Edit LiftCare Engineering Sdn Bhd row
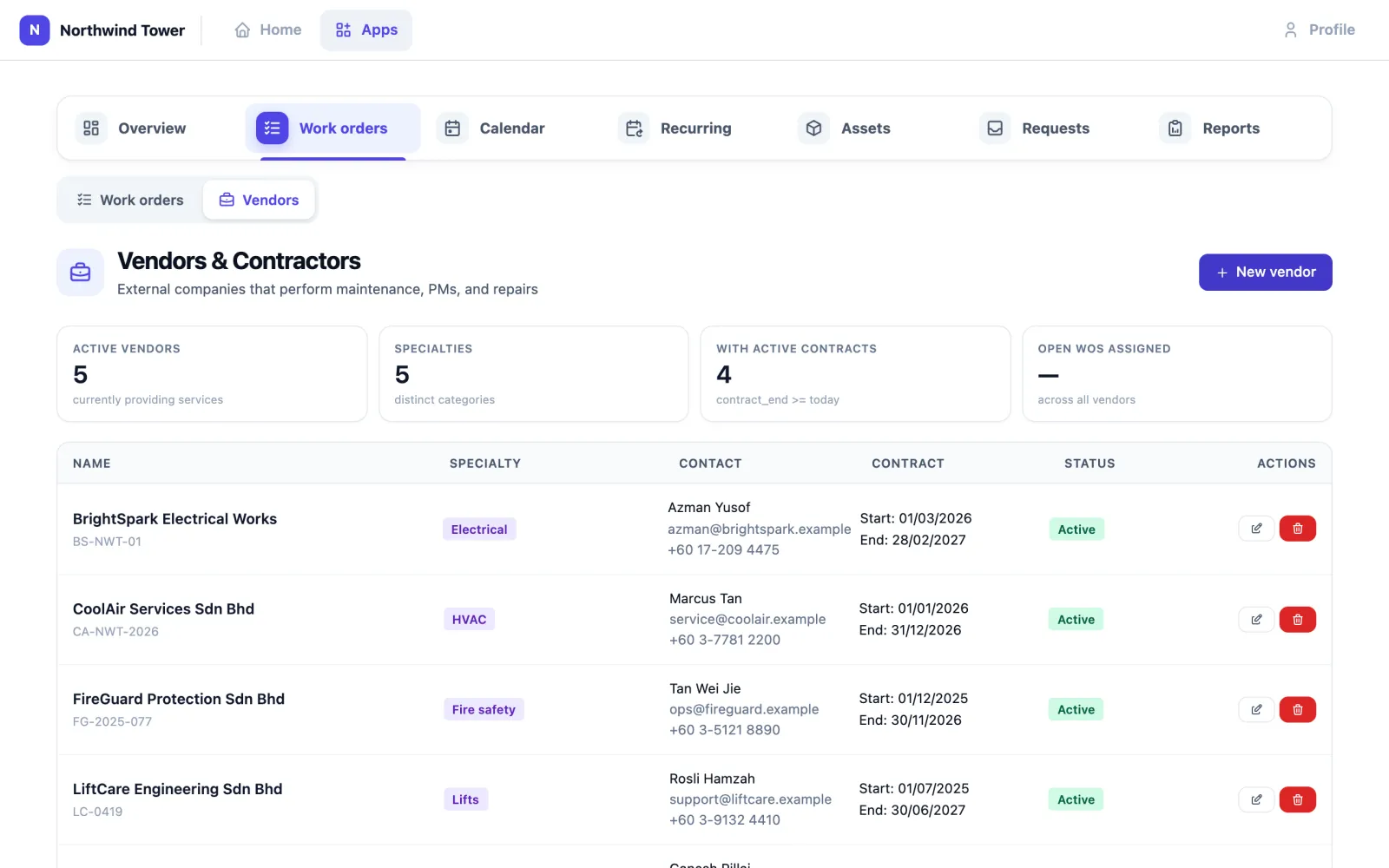The image size is (1389, 868). [x=1256, y=799]
